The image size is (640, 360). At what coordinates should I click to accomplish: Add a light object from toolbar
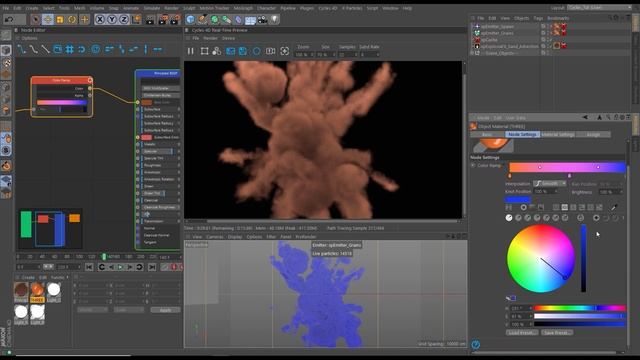(274, 19)
